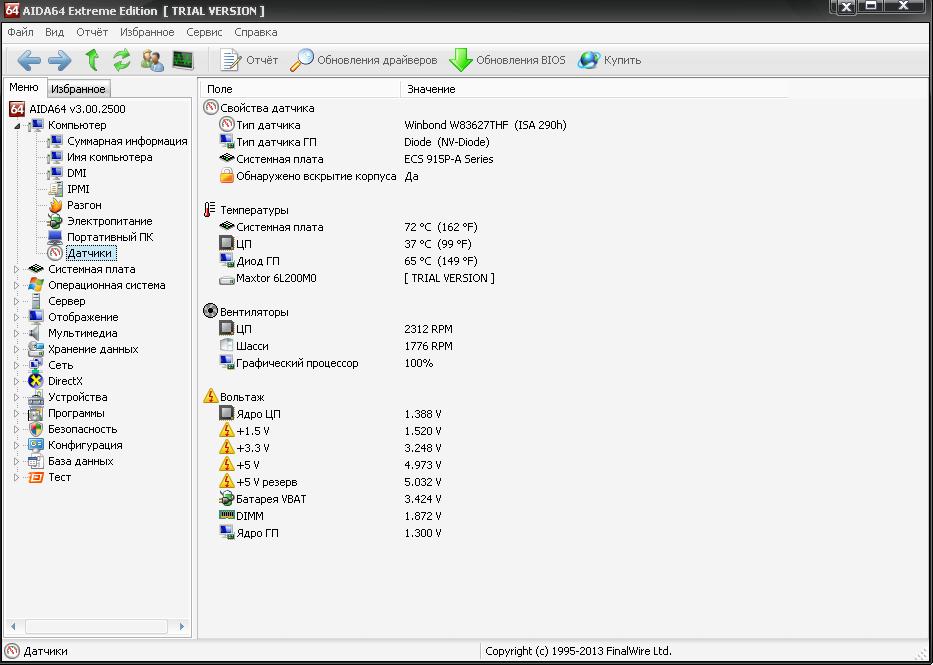
Task: Switch to the Избранное tab
Action: pos(78,89)
